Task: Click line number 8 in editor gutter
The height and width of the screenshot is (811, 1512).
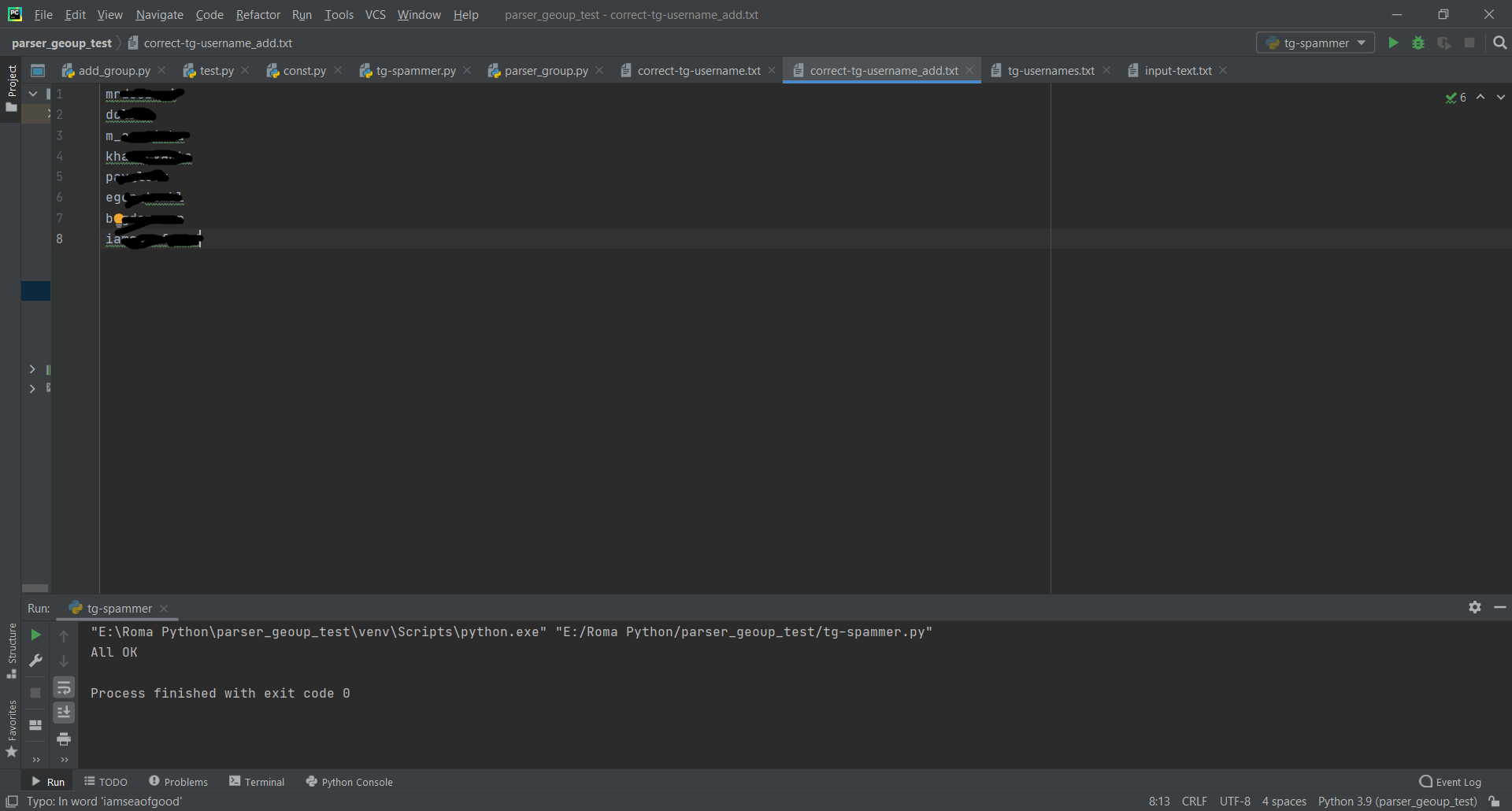Action: point(59,239)
